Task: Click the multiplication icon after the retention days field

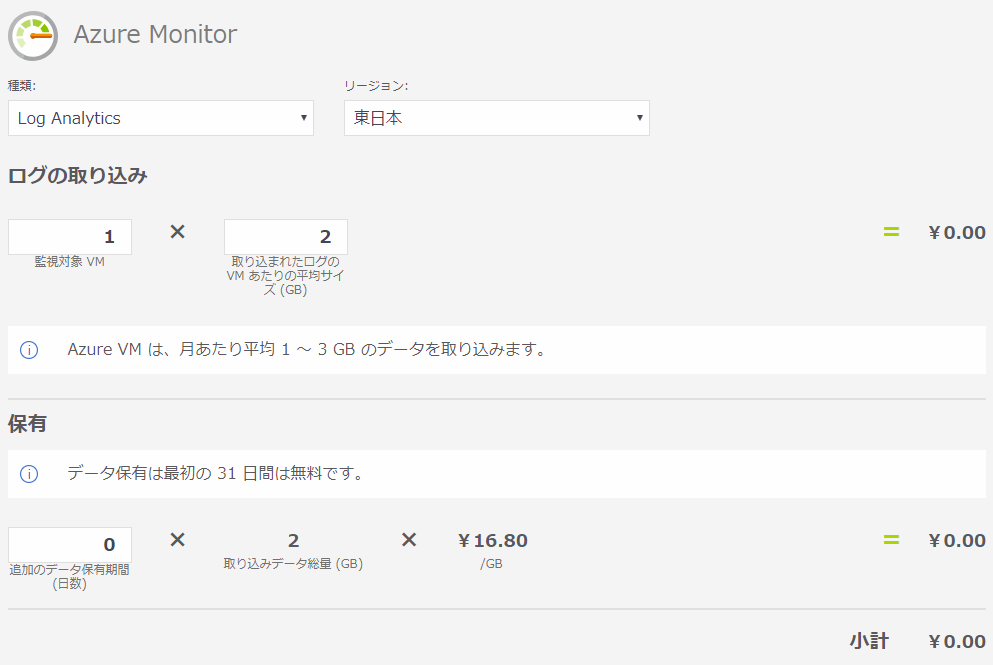Action: 177,539
